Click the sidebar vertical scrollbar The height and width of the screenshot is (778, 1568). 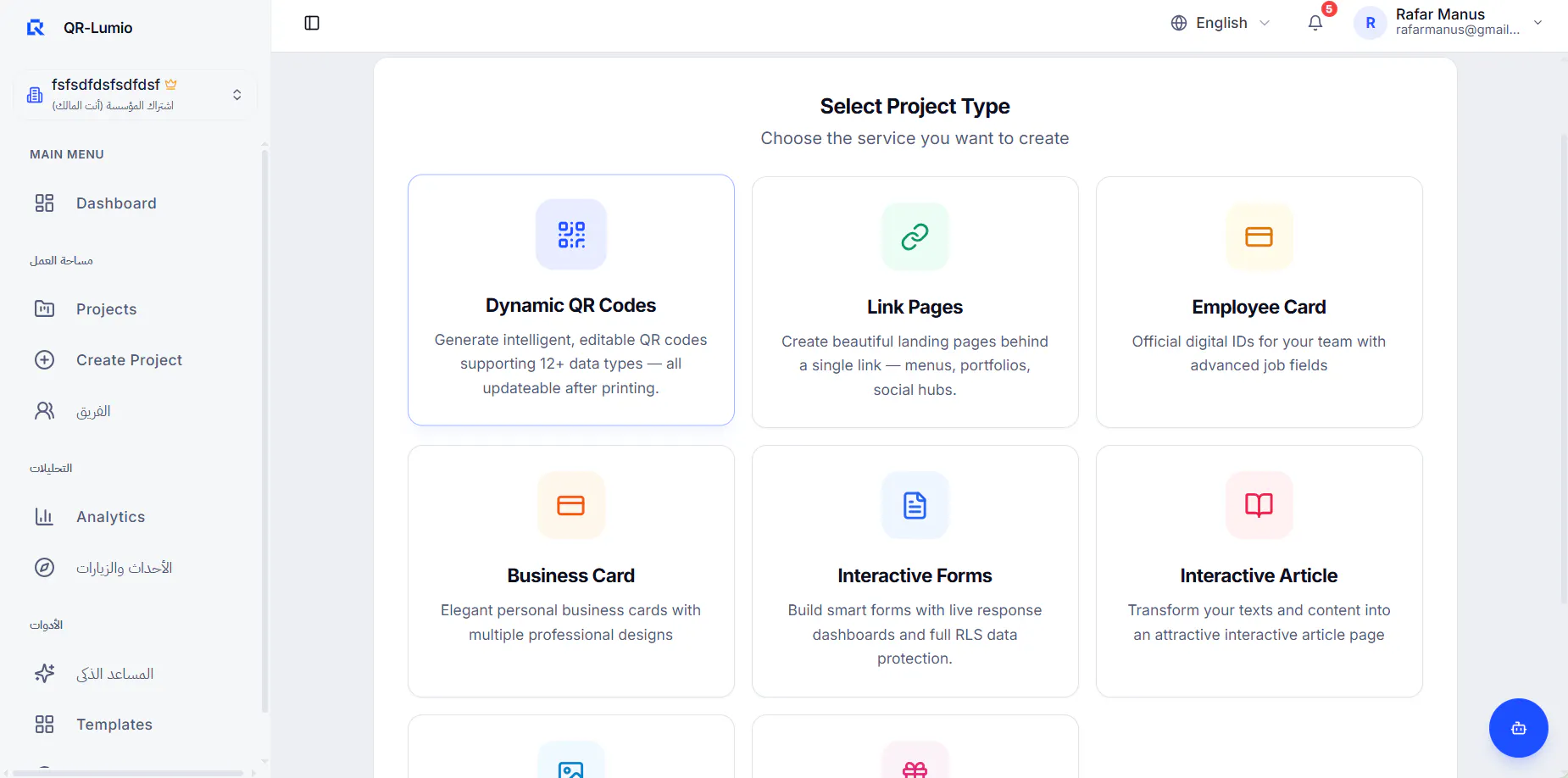(x=264, y=431)
